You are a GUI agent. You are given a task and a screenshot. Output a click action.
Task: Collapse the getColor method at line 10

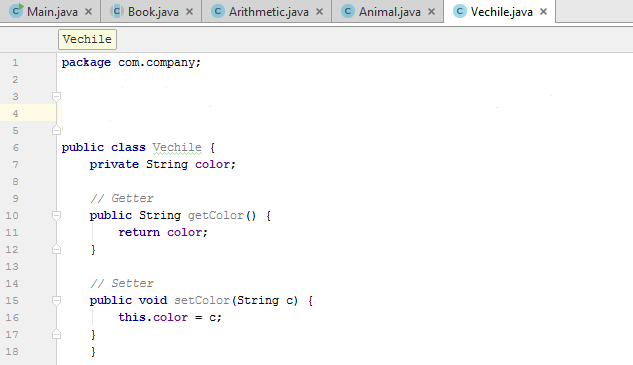pyautogui.click(x=57, y=215)
